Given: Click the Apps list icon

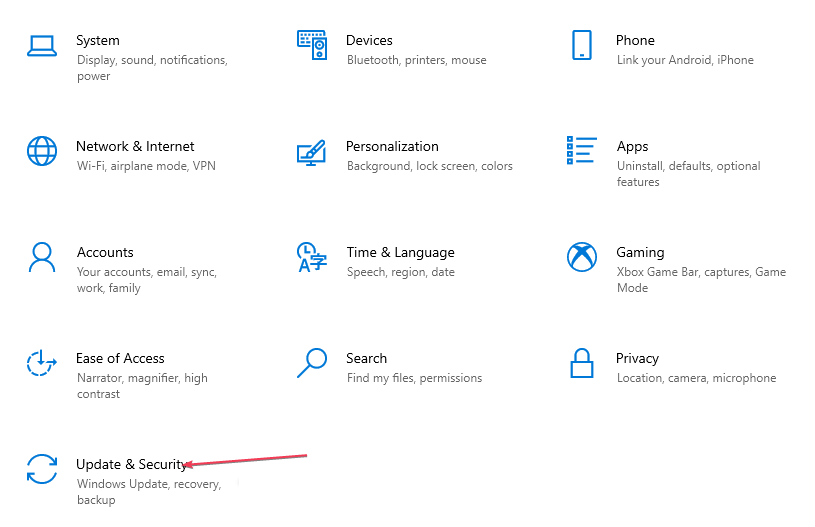Looking at the screenshot, I should [582, 150].
